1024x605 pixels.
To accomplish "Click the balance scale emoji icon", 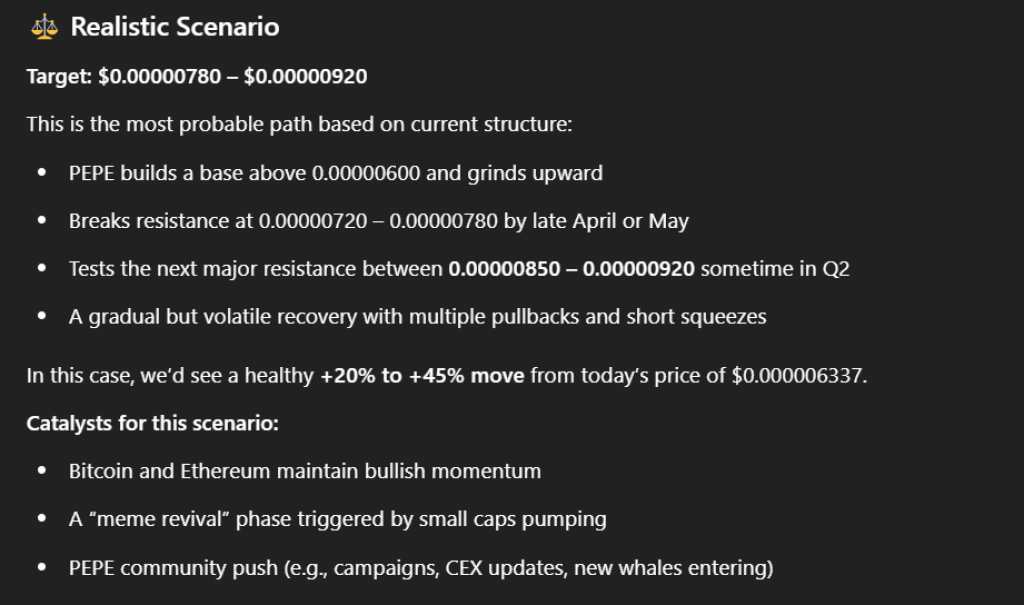I will coord(44,27).
